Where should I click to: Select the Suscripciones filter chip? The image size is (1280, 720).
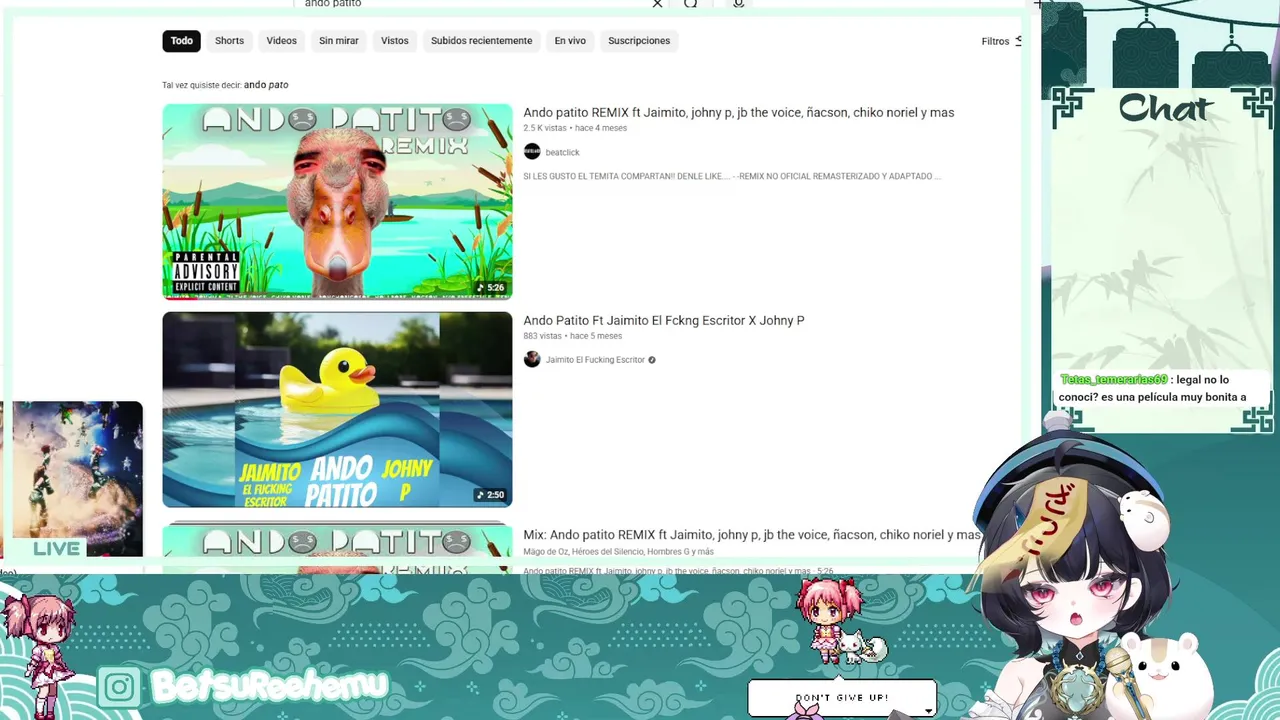[x=639, y=41]
